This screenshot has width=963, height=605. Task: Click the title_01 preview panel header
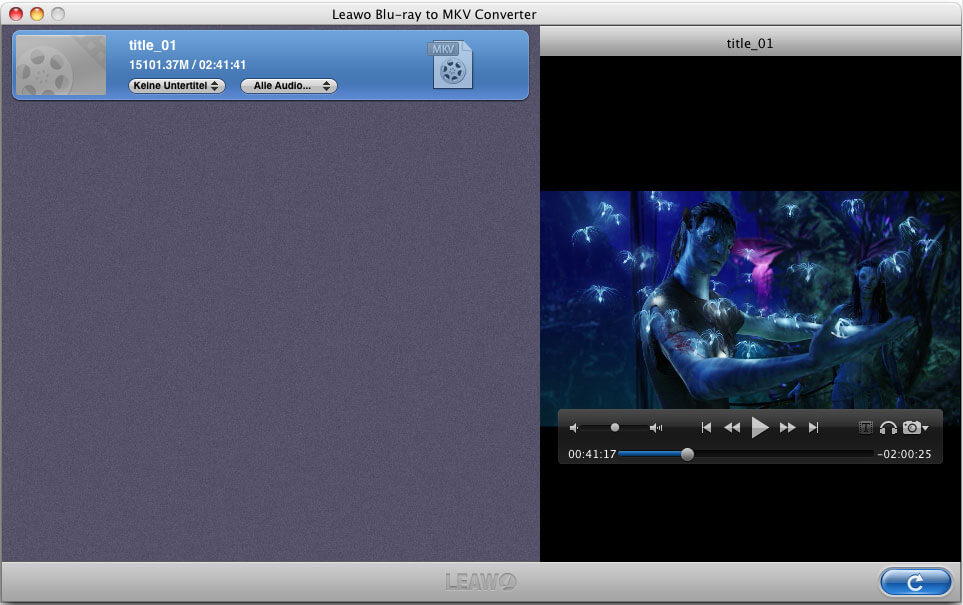pos(751,43)
